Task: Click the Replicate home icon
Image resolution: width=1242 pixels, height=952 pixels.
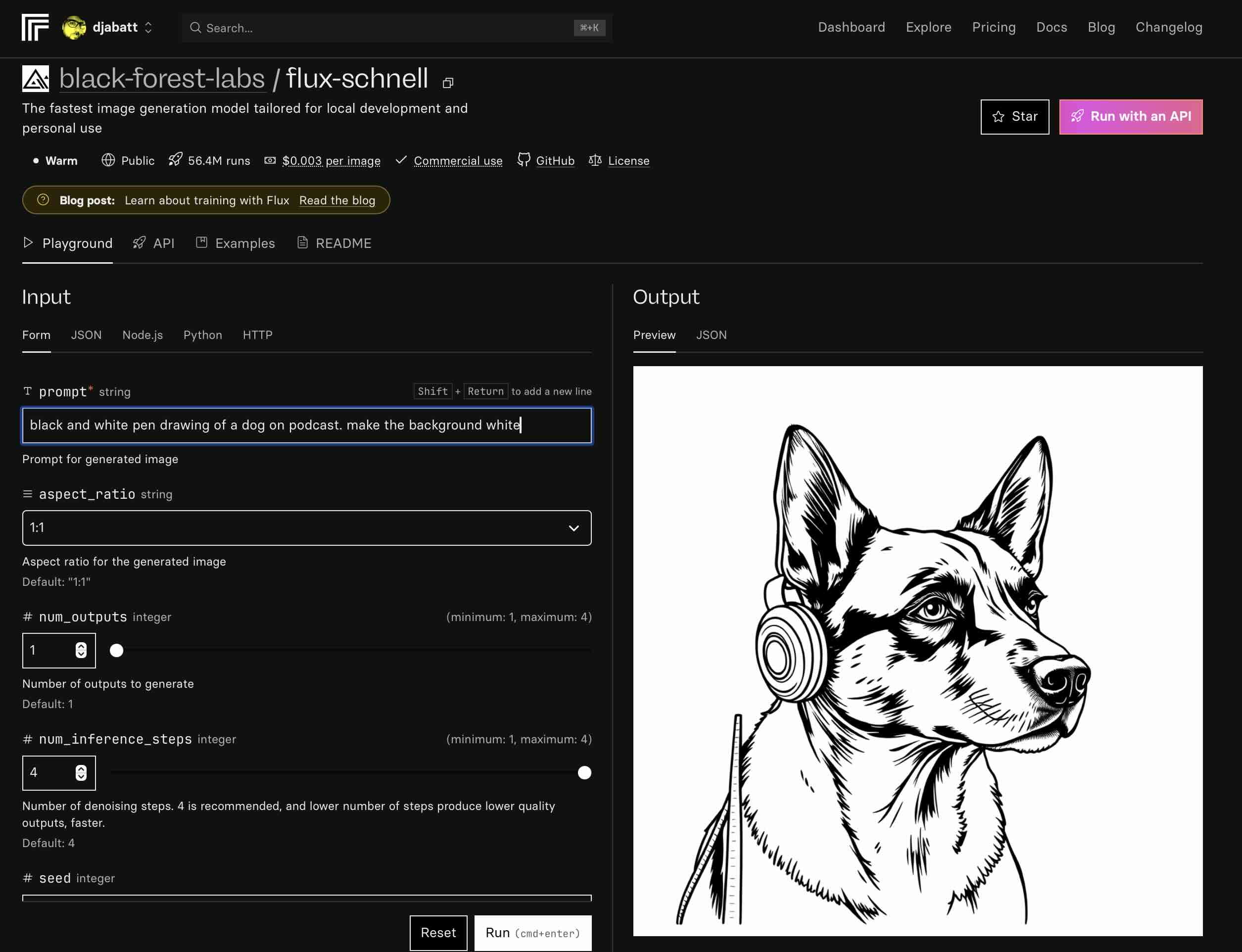Action: [34, 27]
